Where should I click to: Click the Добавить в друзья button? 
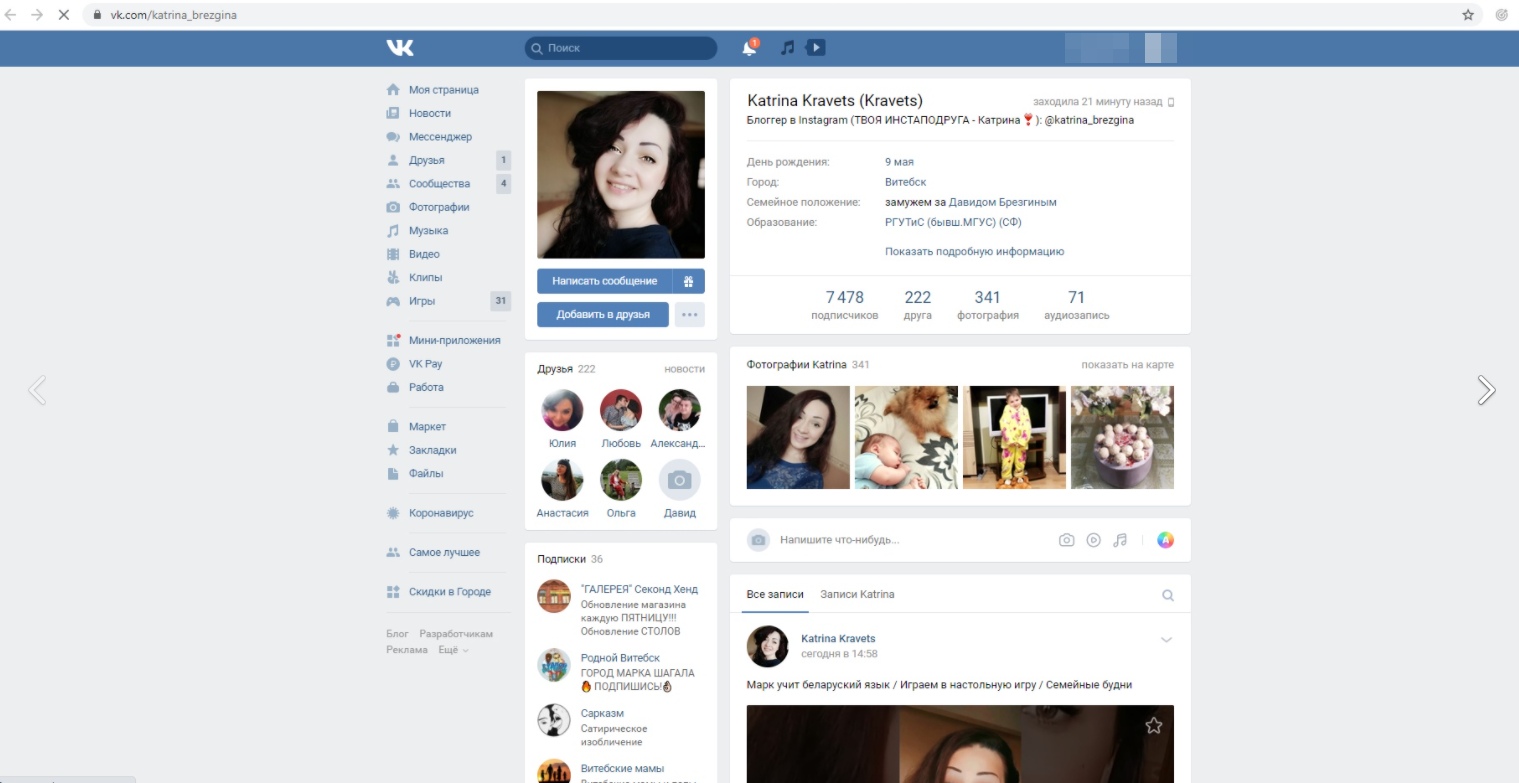604,314
